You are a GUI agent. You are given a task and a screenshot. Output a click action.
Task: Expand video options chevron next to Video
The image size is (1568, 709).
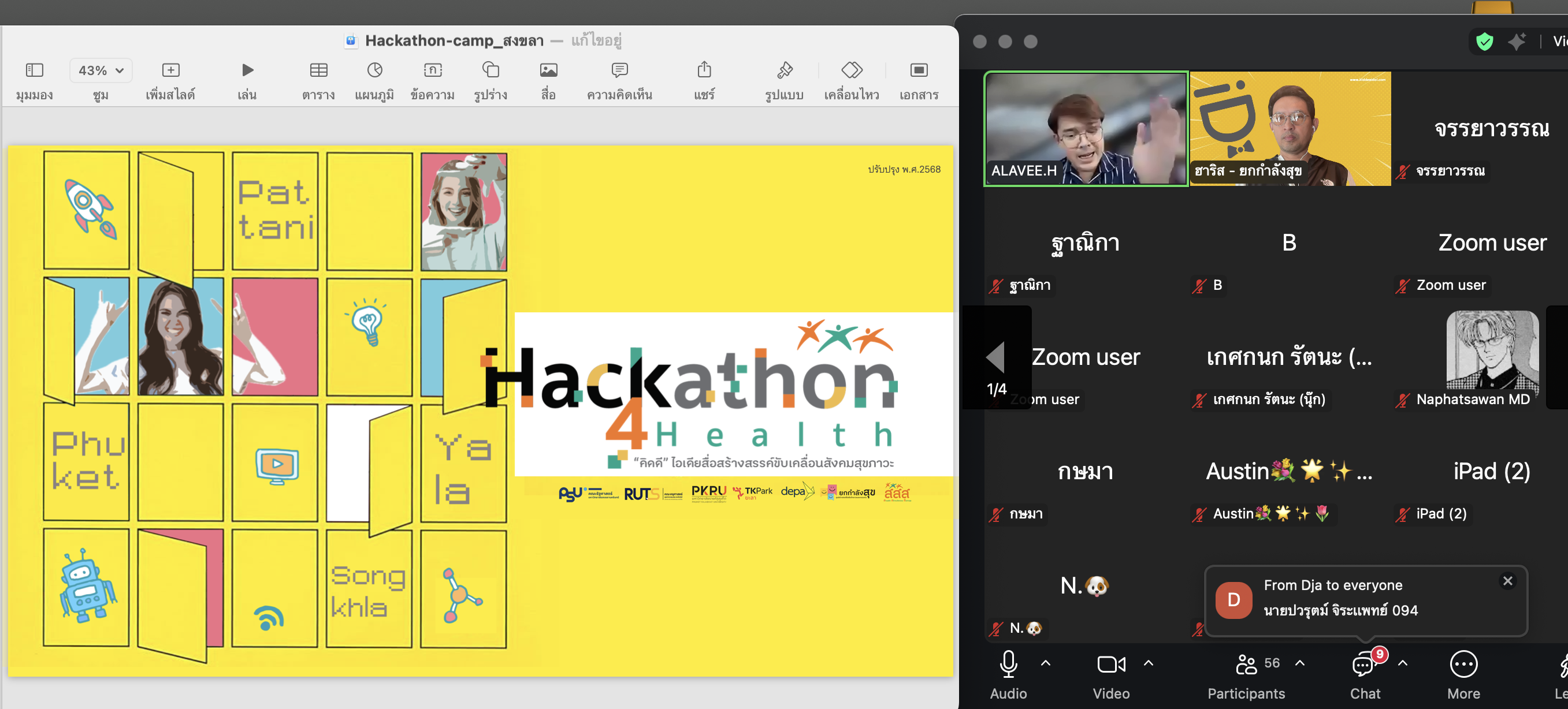coord(1149,663)
